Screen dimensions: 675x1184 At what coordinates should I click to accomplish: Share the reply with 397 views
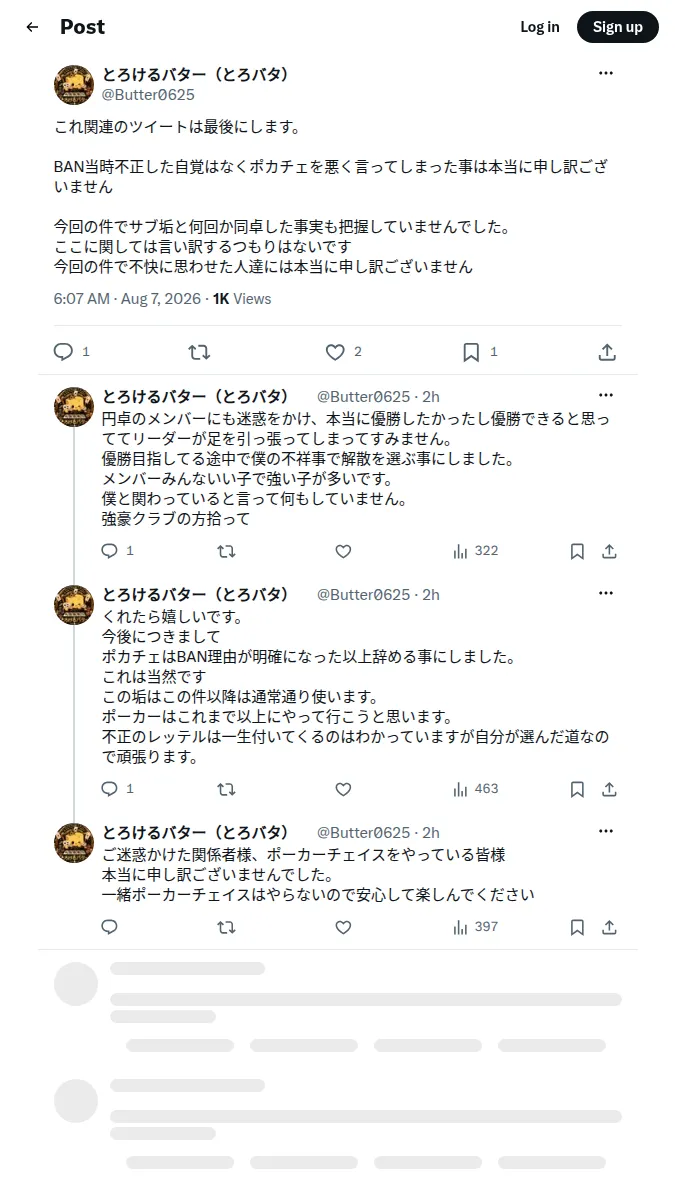tap(609, 927)
